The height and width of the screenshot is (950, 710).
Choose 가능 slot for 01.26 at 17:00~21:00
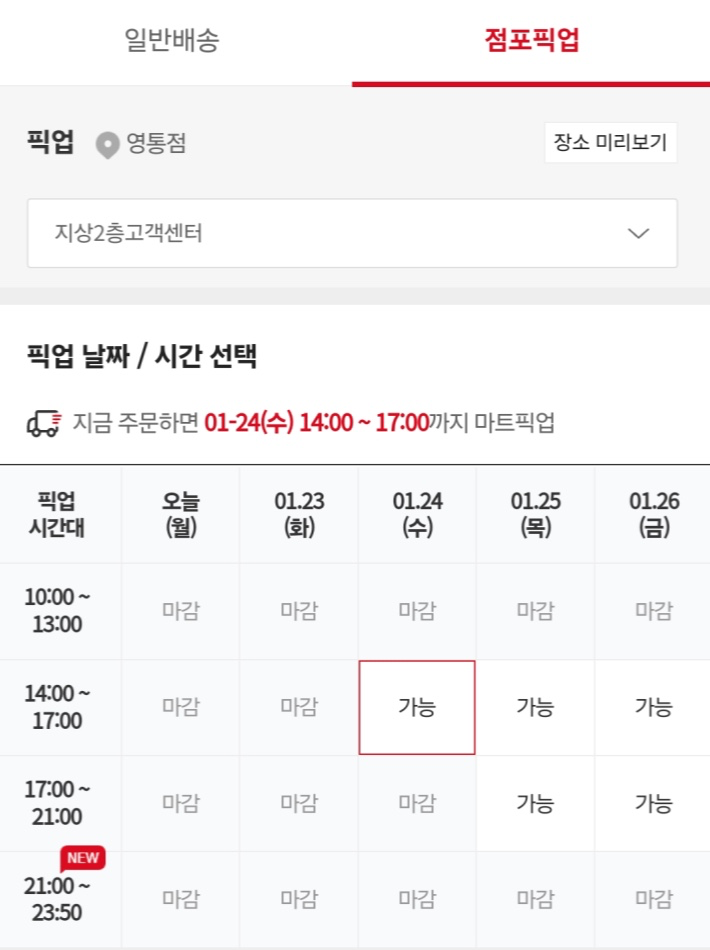click(x=652, y=803)
